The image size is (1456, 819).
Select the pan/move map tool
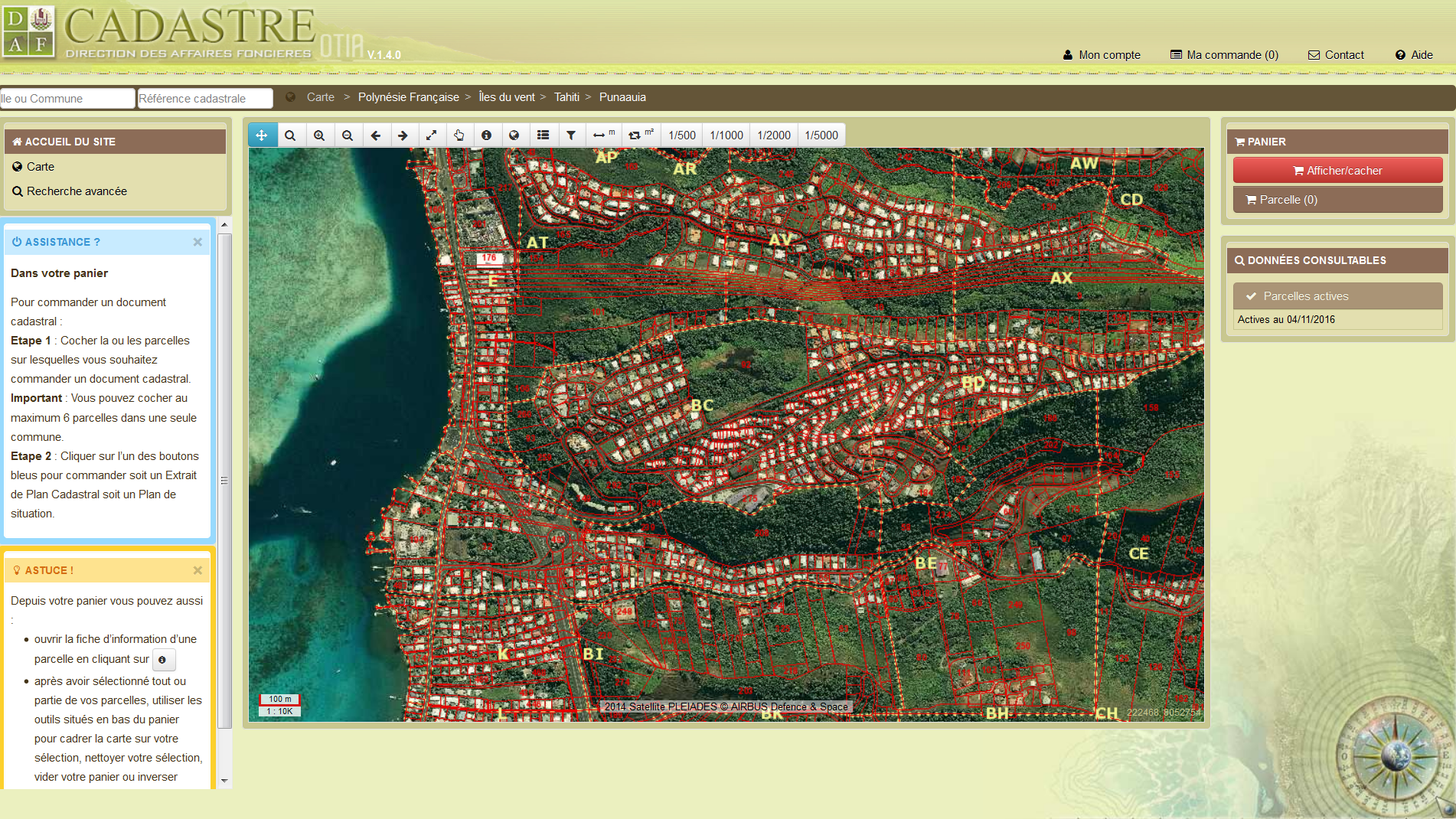click(x=262, y=135)
